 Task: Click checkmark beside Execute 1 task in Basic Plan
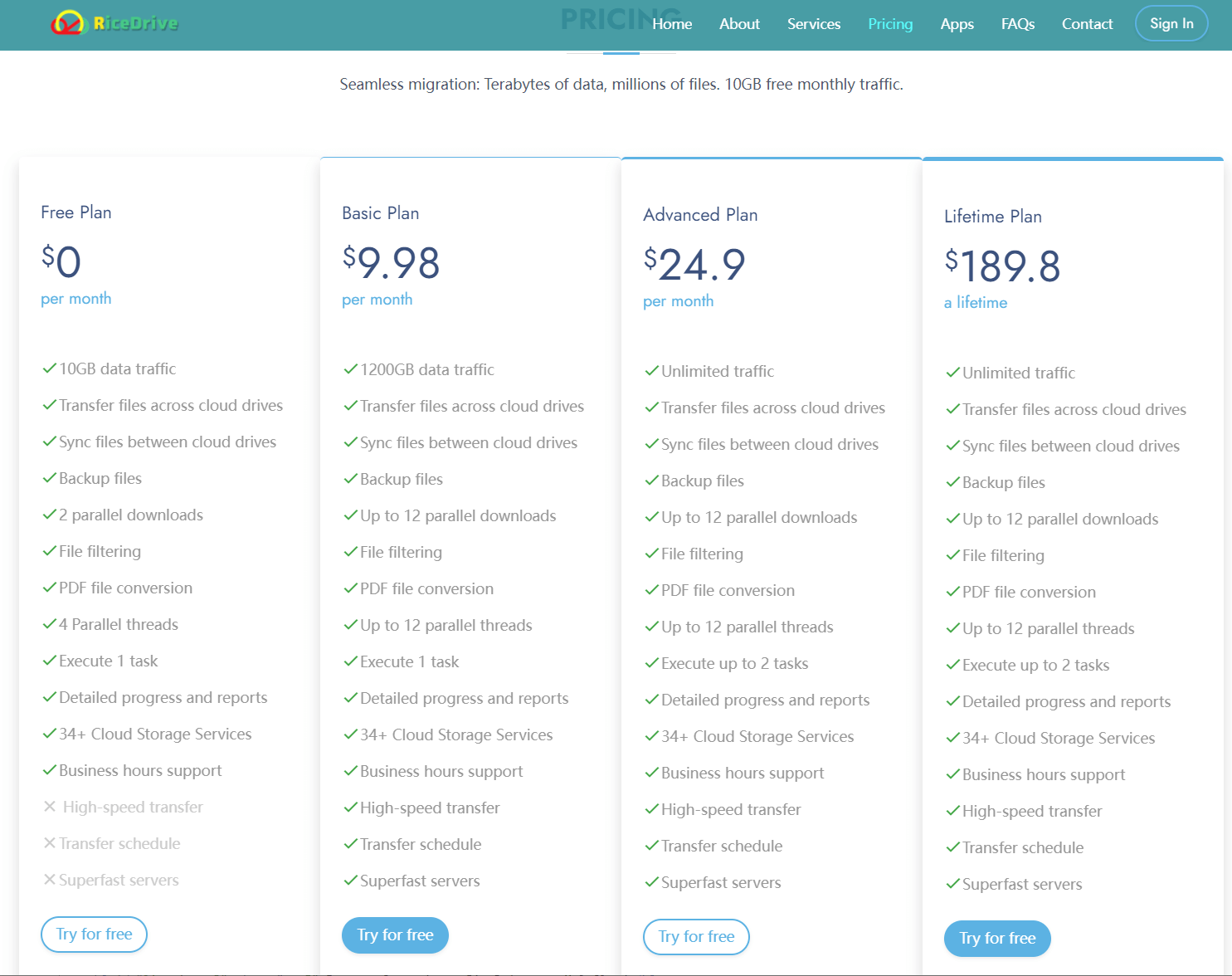pyautogui.click(x=351, y=661)
